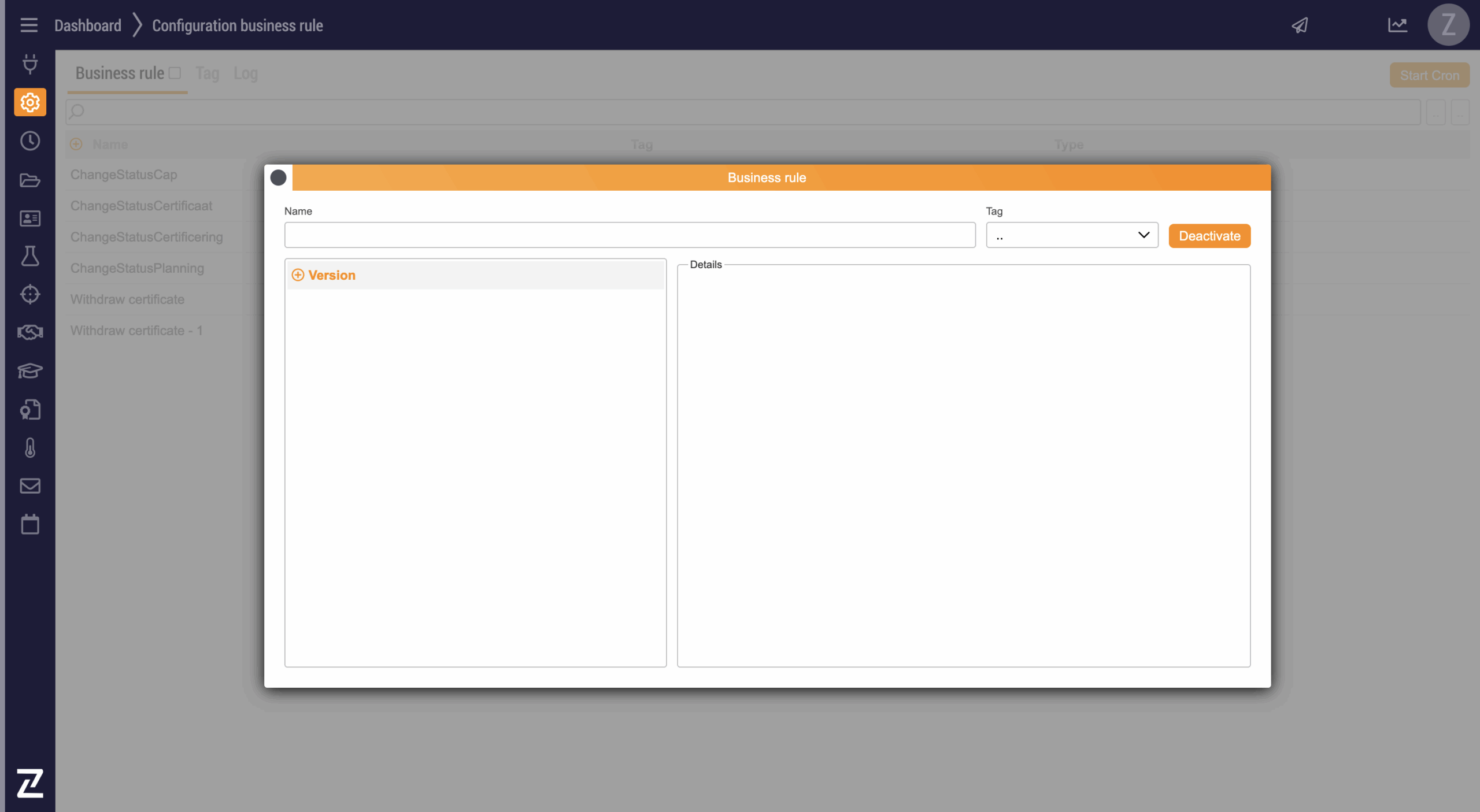Click the Name input field in dialog
Viewport: 1480px width, 812px height.
pyautogui.click(x=630, y=235)
